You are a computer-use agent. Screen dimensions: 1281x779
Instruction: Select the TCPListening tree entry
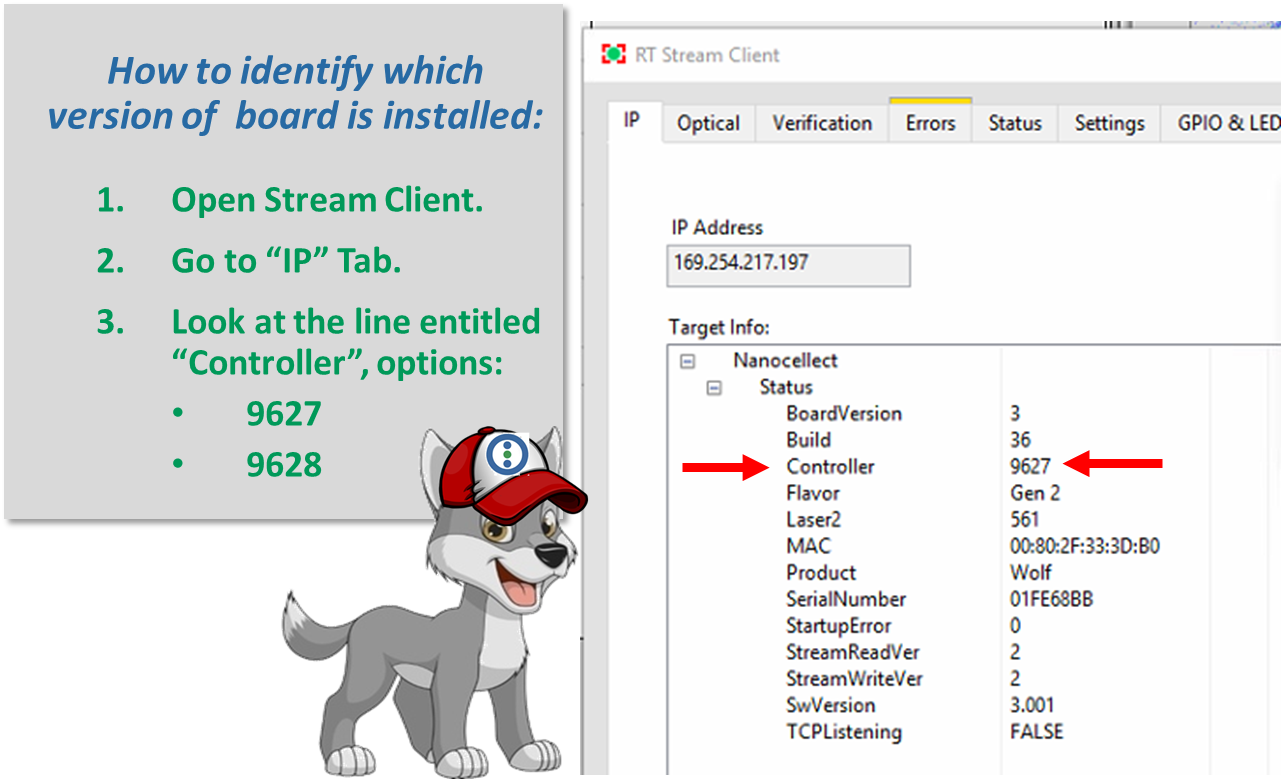(843, 732)
